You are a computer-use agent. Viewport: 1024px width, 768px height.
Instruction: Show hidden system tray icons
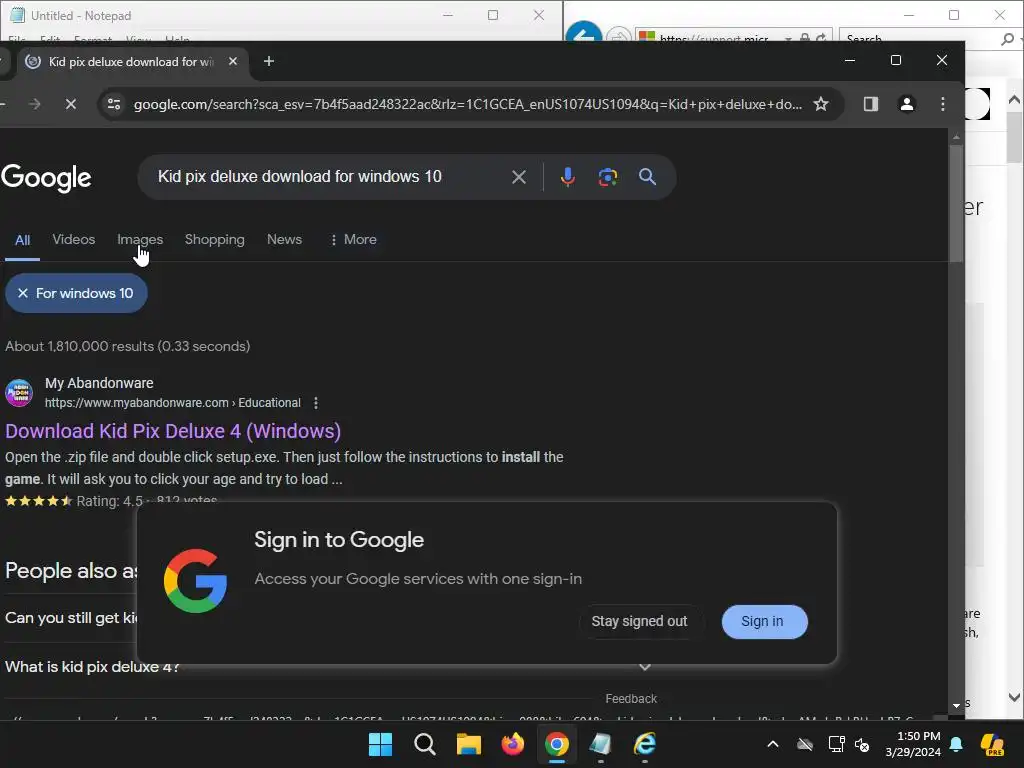(773, 744)
